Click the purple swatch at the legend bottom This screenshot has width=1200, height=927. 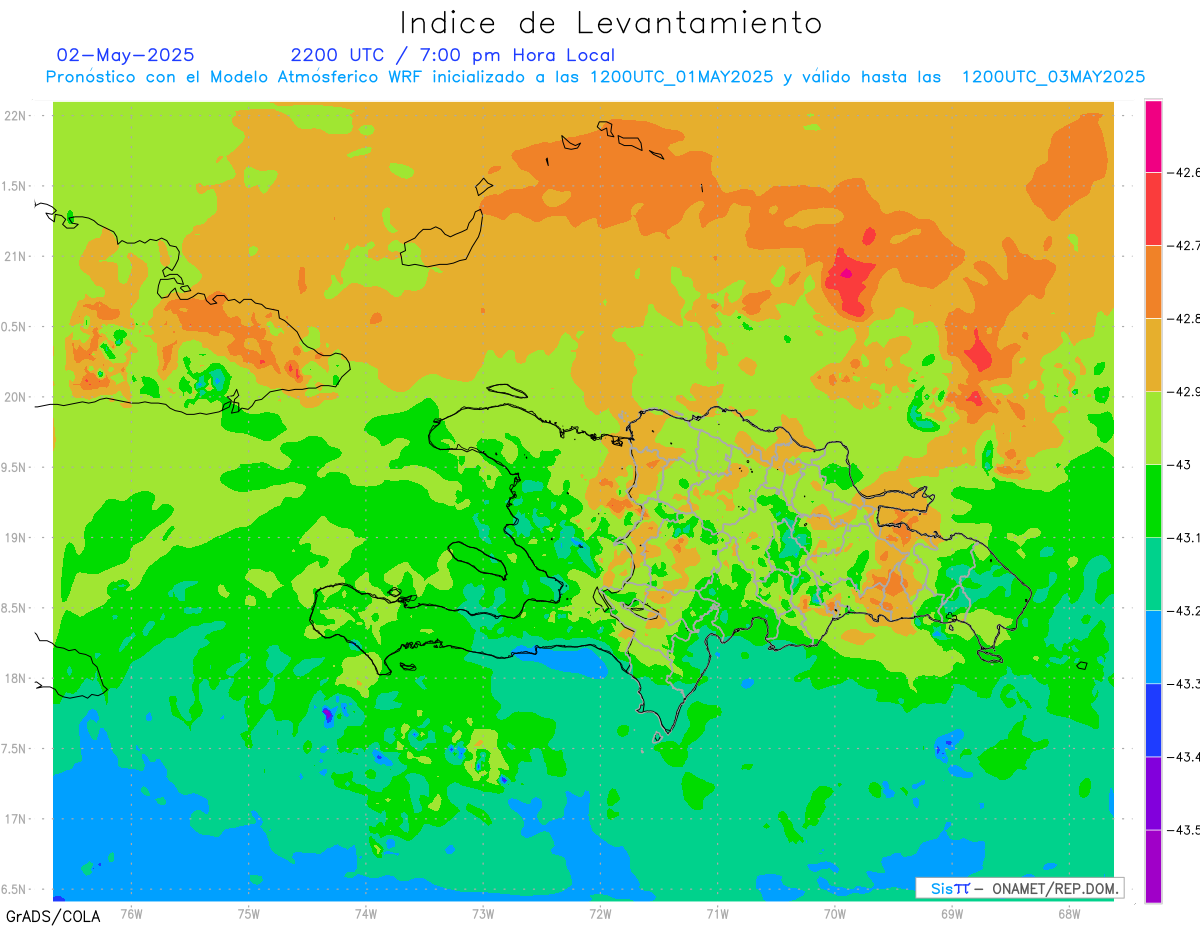(1153, 865)
